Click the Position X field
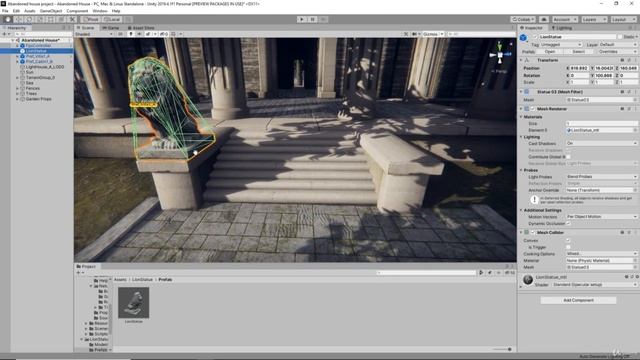640x360 pixels. point(579,68)
